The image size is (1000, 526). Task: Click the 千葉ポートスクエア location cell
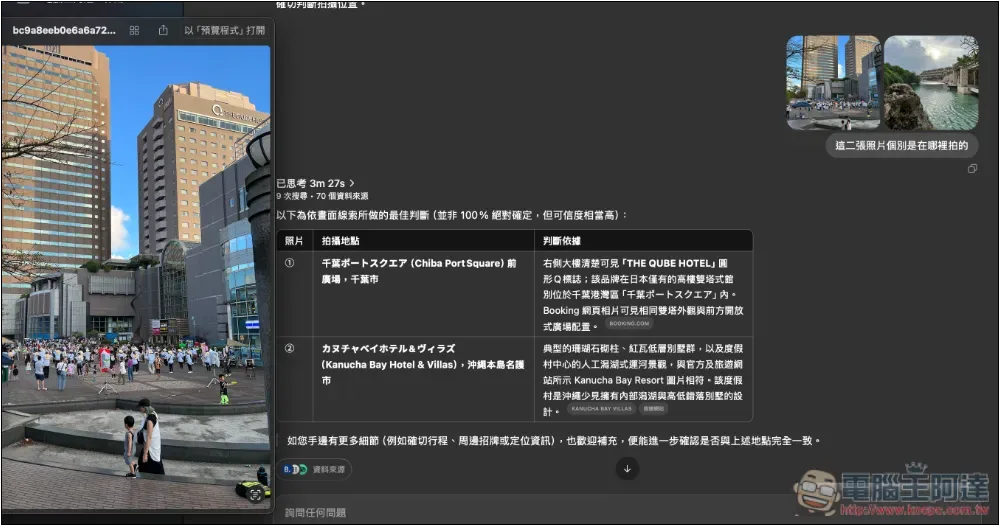coord(418,270)
